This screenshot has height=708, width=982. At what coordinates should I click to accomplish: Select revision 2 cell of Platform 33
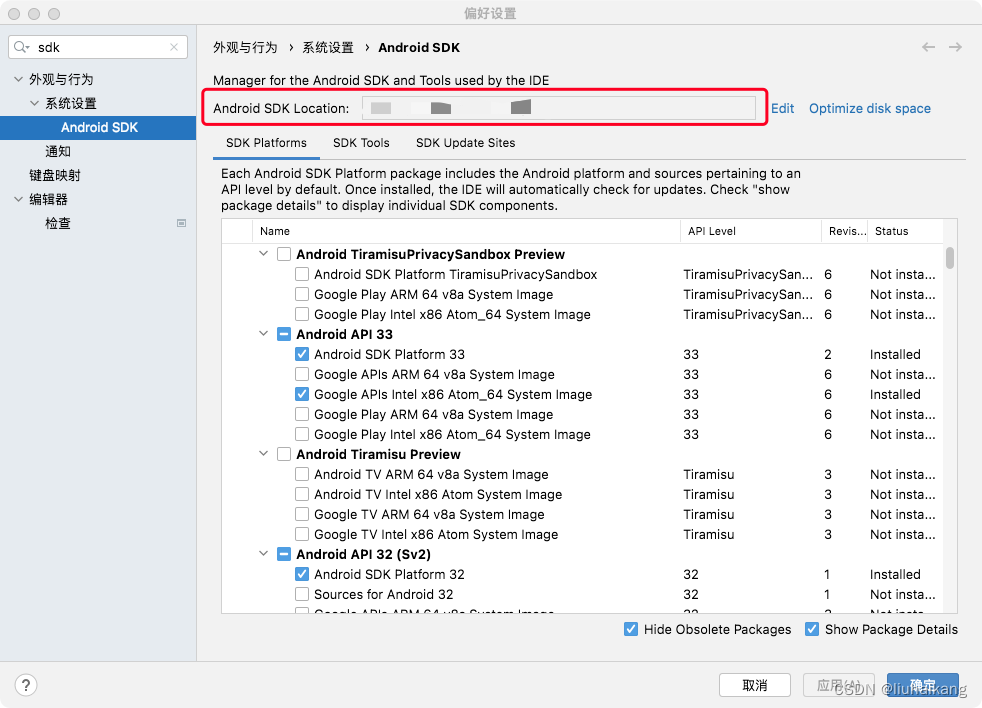click(828, 354)
